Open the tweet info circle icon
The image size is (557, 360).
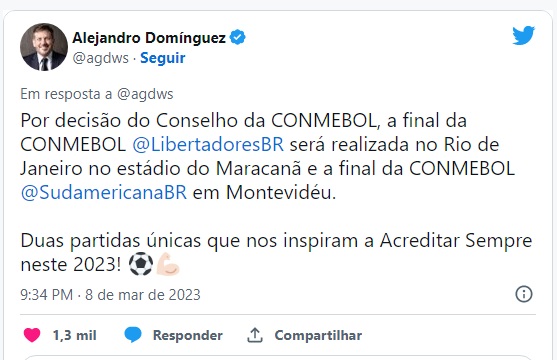pyautogui.click(x=524, y=294)
